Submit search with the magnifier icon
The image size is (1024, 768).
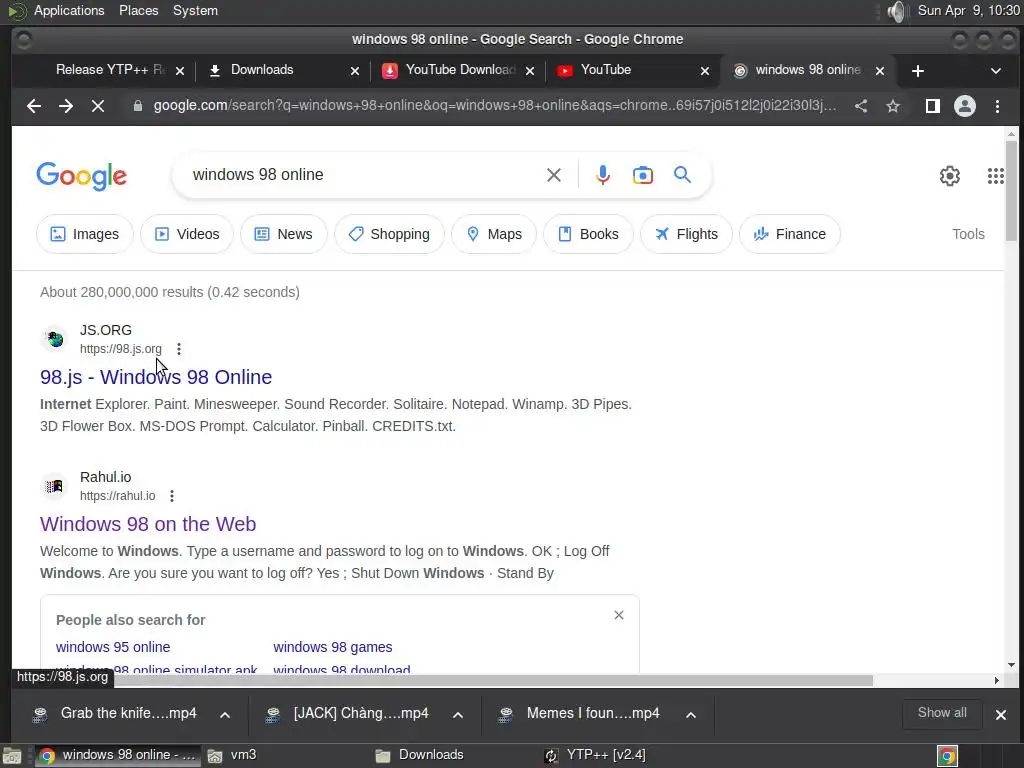click(682, 175)
